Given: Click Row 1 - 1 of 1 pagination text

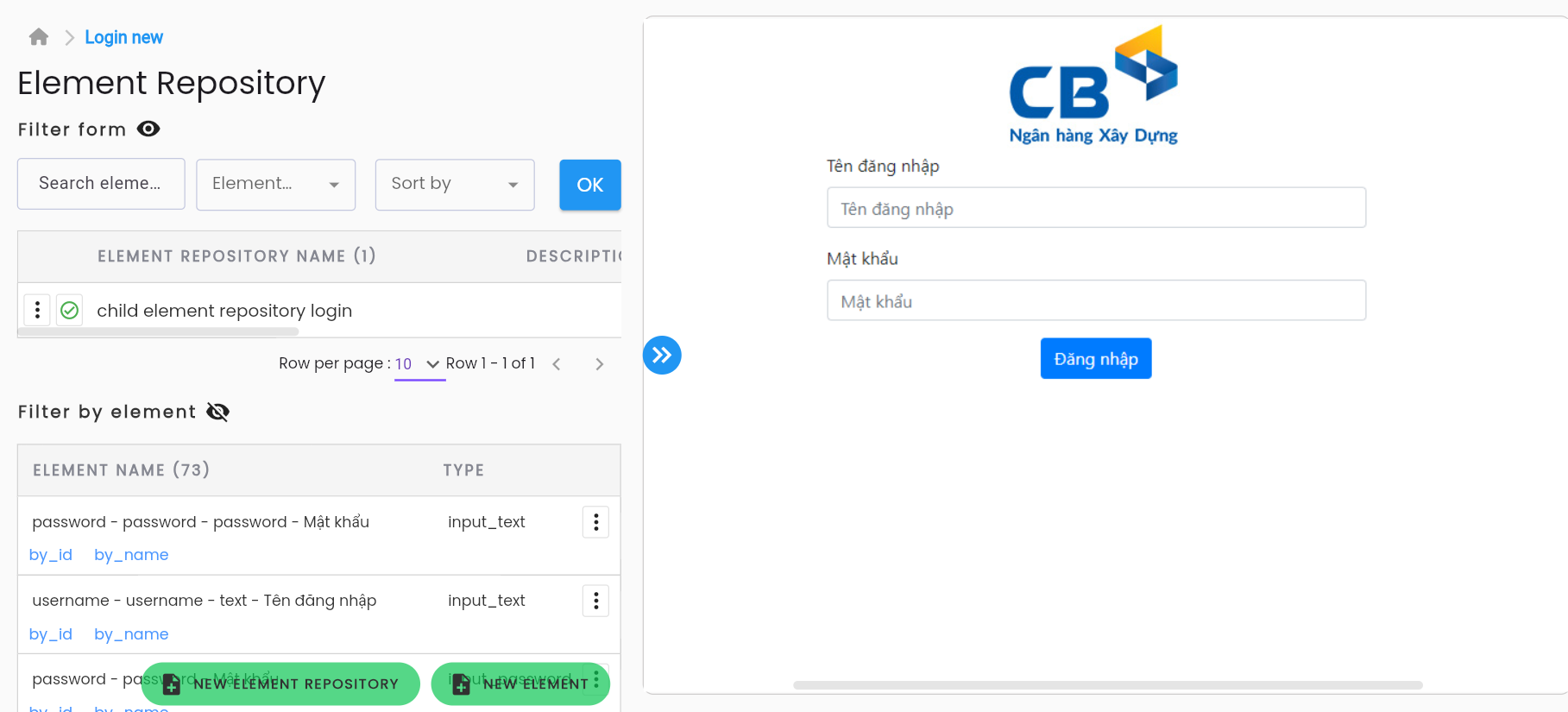Looking at the screenshot, I should (490, 363).
